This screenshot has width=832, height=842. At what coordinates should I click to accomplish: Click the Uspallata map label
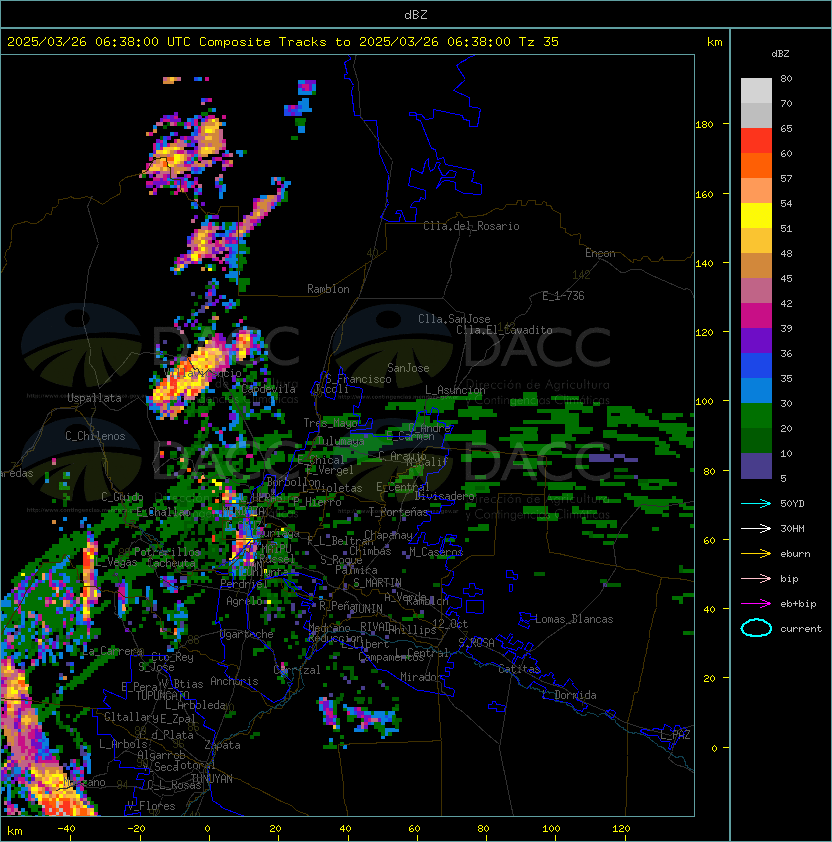click(x=95, y=398)
